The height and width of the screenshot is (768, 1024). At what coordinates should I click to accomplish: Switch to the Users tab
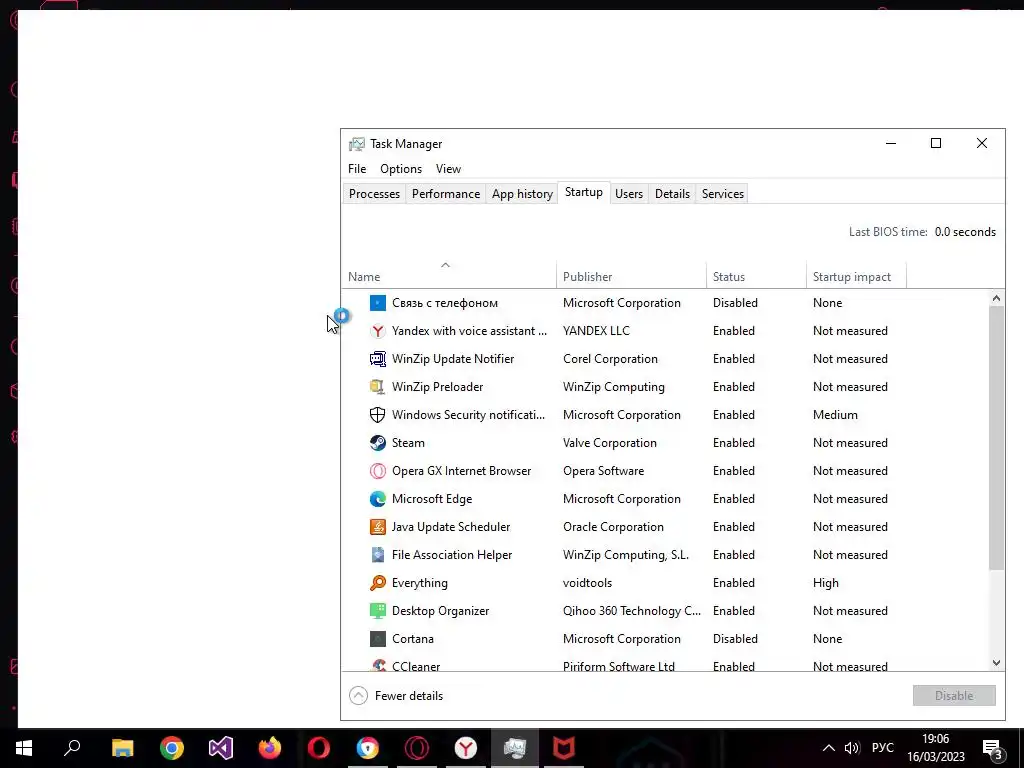coord(629,194)
